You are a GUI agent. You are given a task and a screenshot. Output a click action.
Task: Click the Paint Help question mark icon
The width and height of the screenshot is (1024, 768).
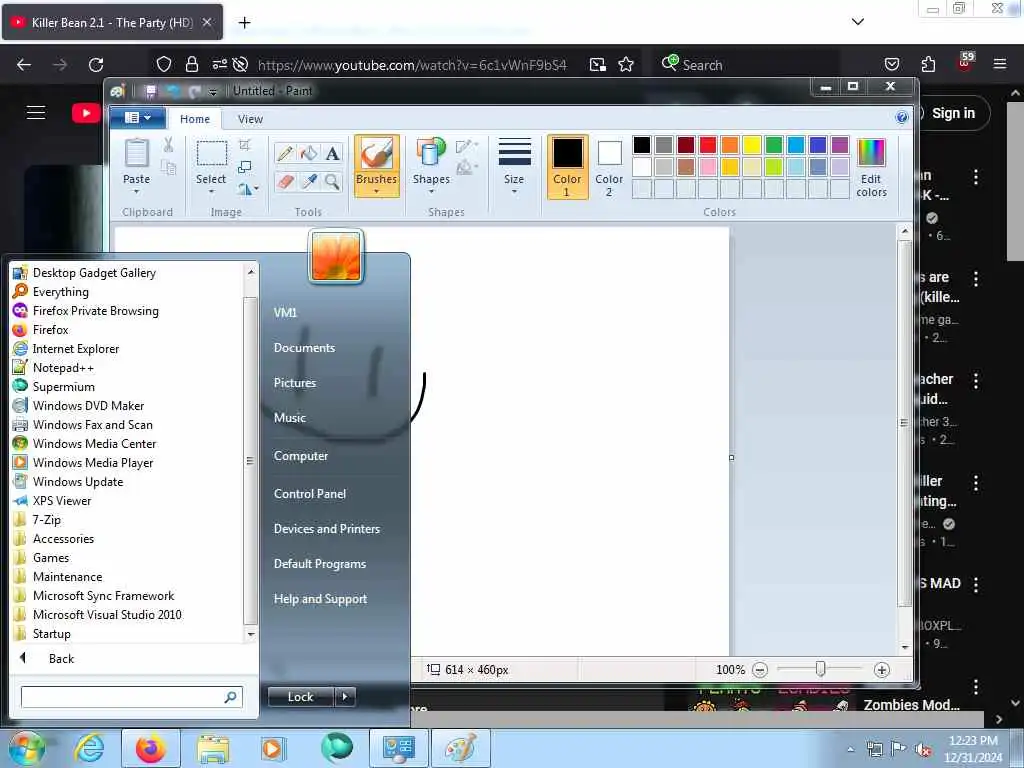[x=902, y=117]
